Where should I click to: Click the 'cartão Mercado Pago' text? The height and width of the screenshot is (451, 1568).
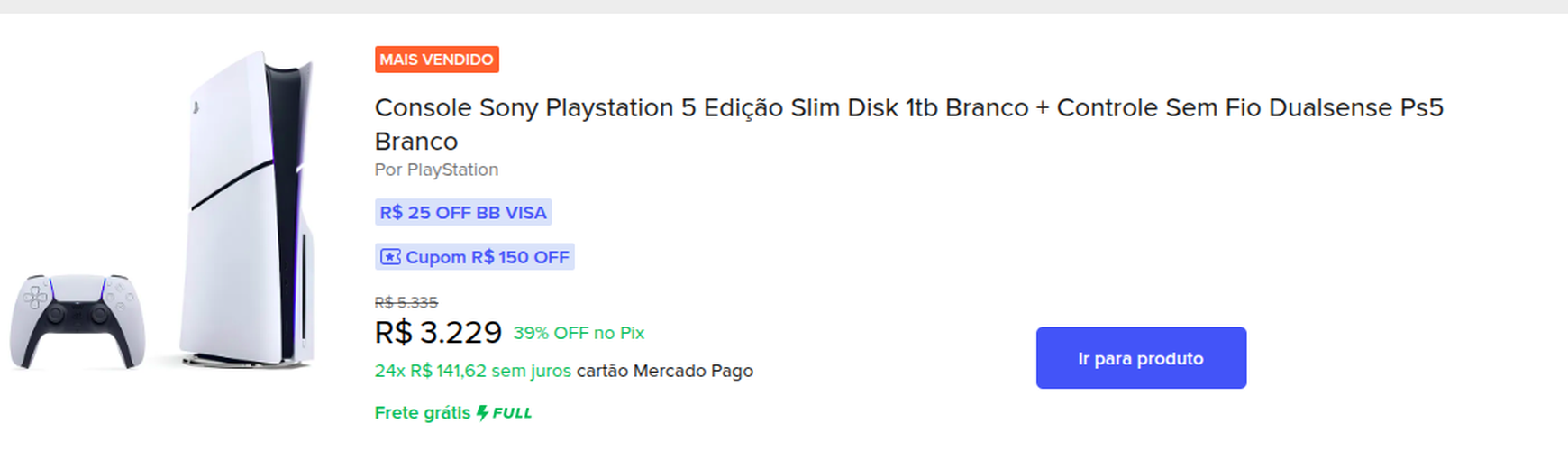[x=665, y=371]
